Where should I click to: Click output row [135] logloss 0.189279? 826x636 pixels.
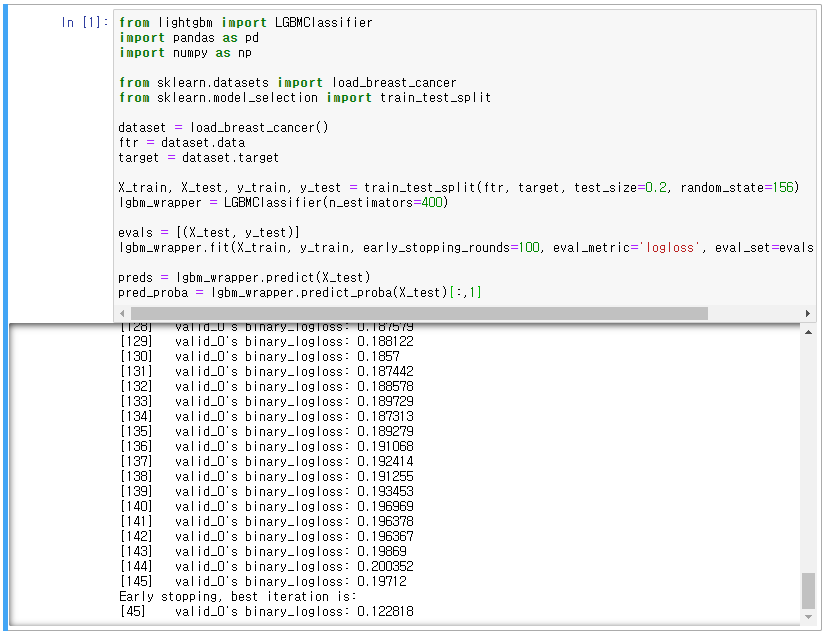[267, 432]
